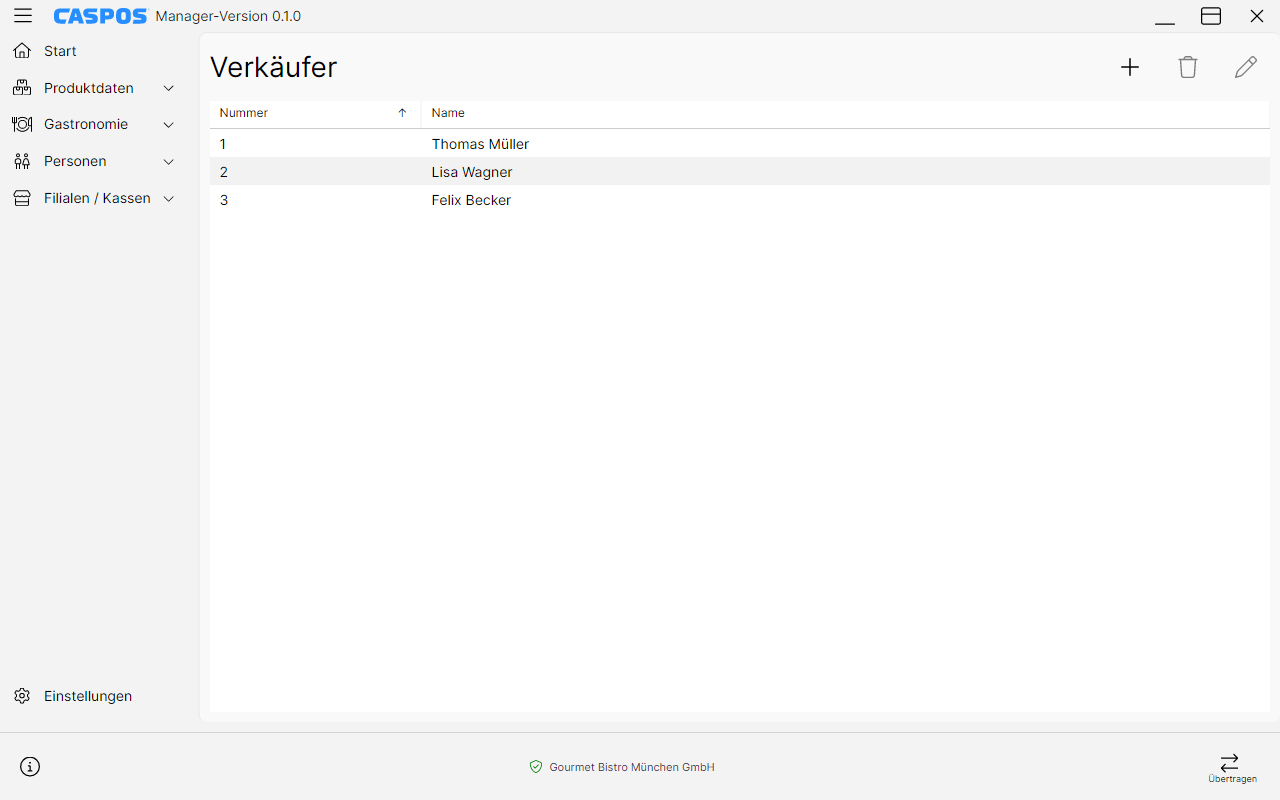Click number 3 in the Nummer column

point(224,200)
